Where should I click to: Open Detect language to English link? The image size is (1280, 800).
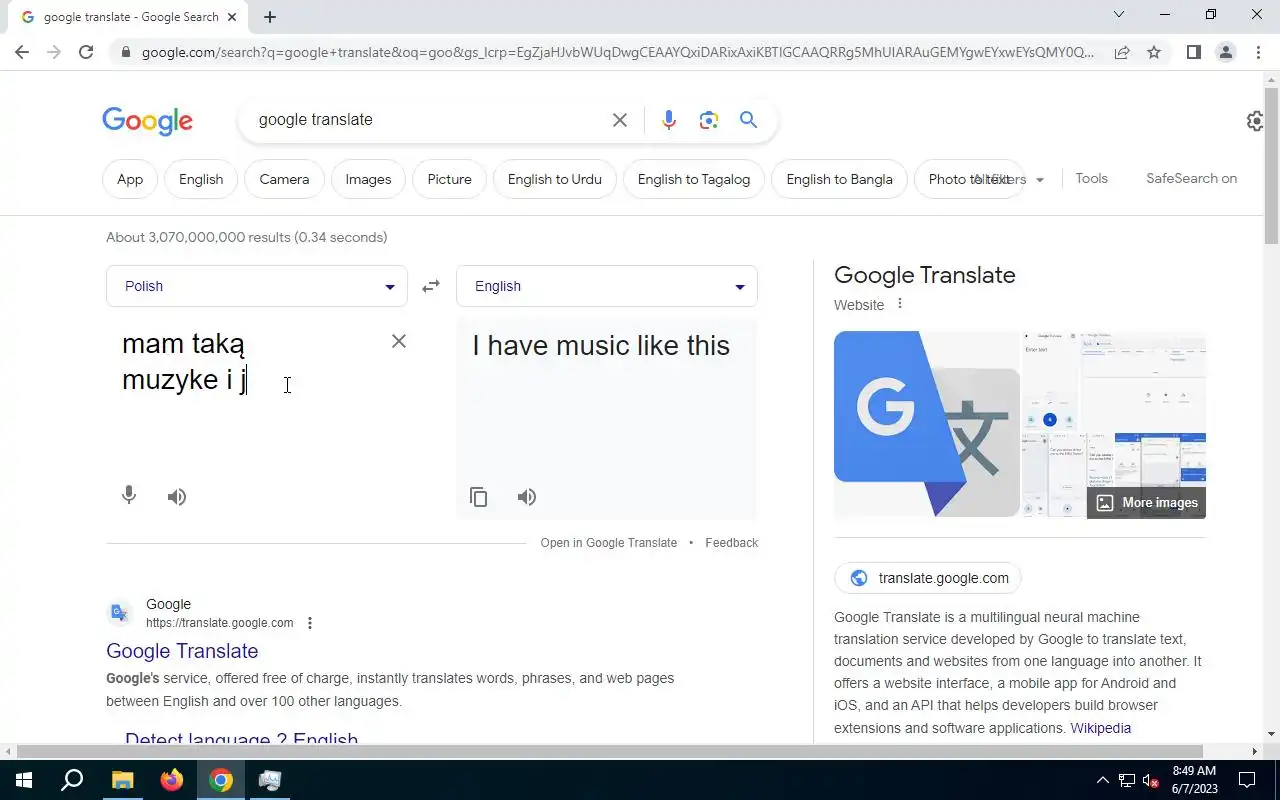241,738
